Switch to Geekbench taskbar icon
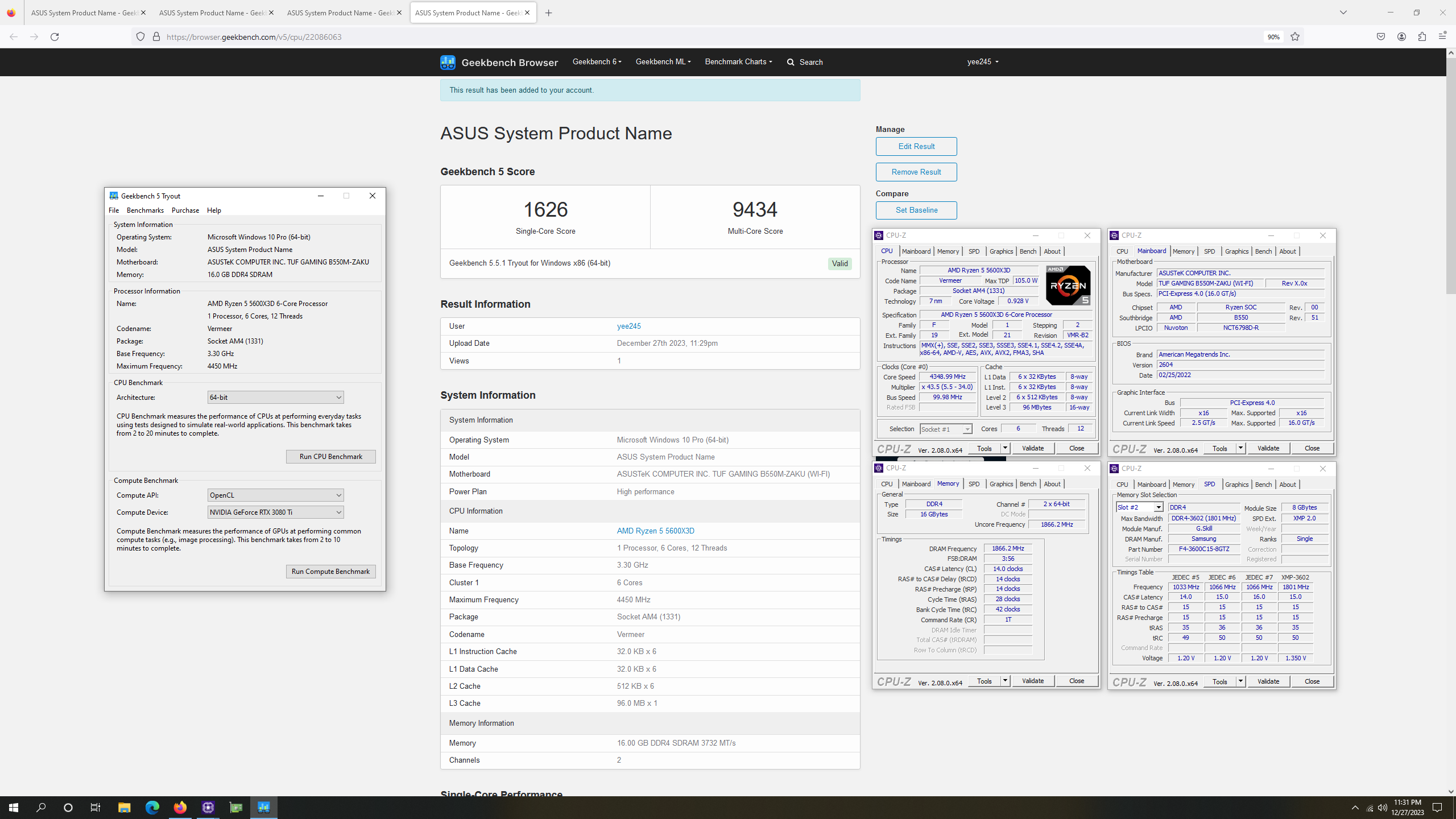The width and height of the screenshot is (1456, 819). 263,808
